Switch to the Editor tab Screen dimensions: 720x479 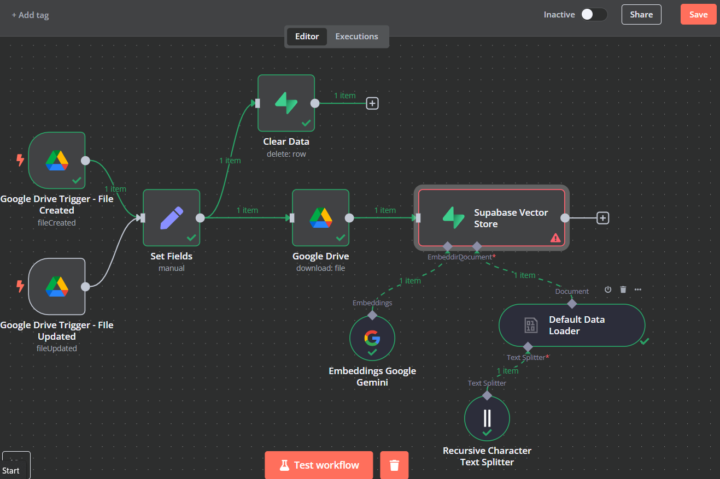coord(307,36)
